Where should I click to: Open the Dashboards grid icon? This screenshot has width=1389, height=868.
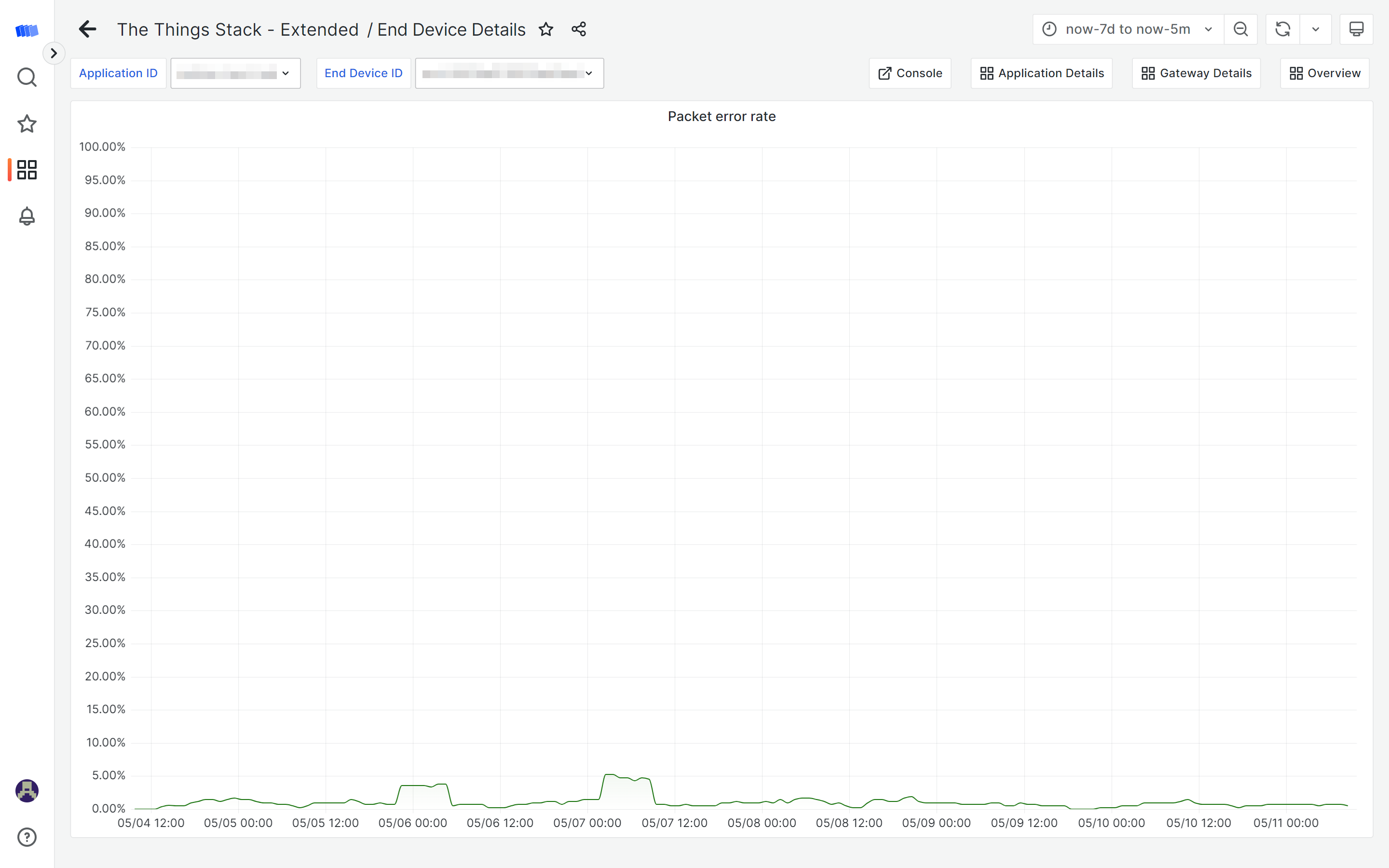click(x=27, y=170)
